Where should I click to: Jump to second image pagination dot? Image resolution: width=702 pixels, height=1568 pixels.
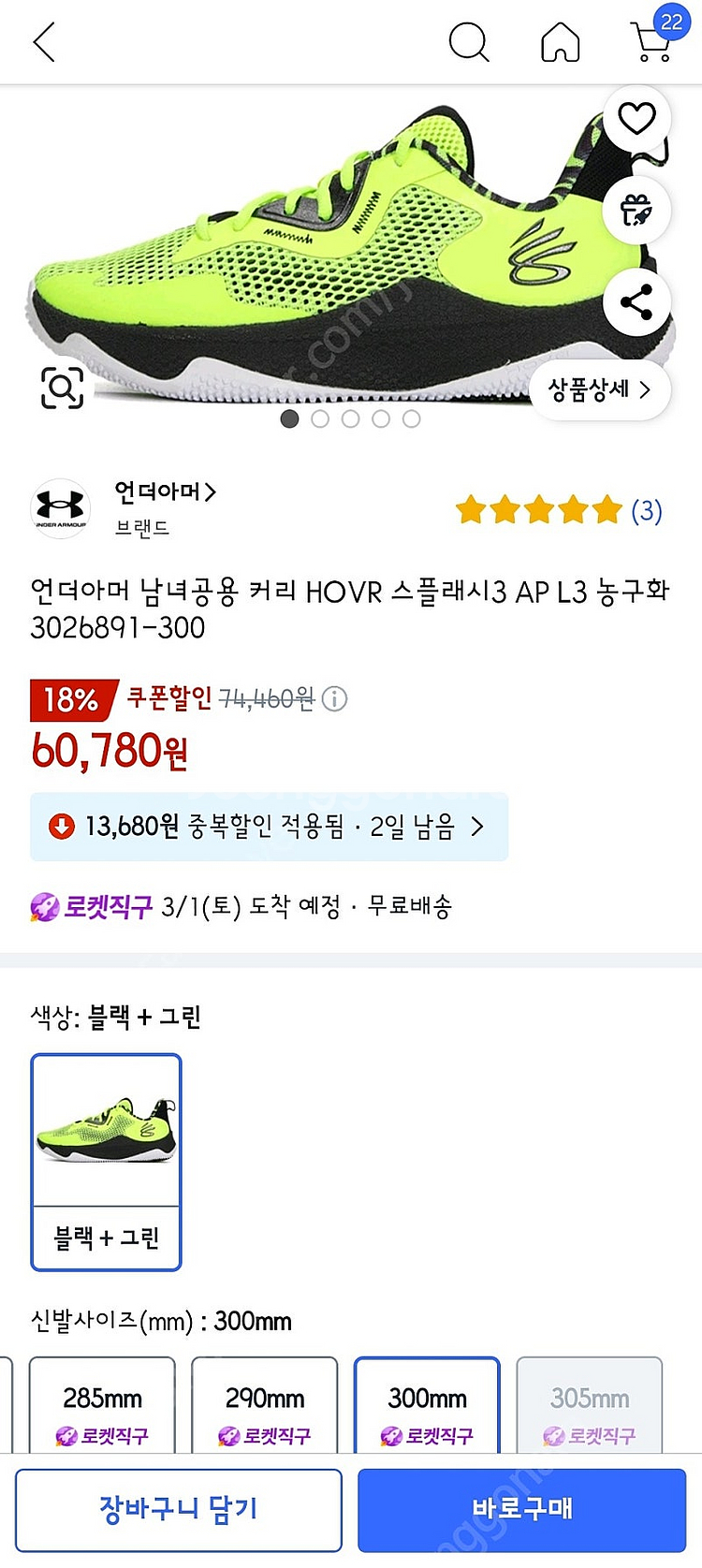[x=320, y=418]
